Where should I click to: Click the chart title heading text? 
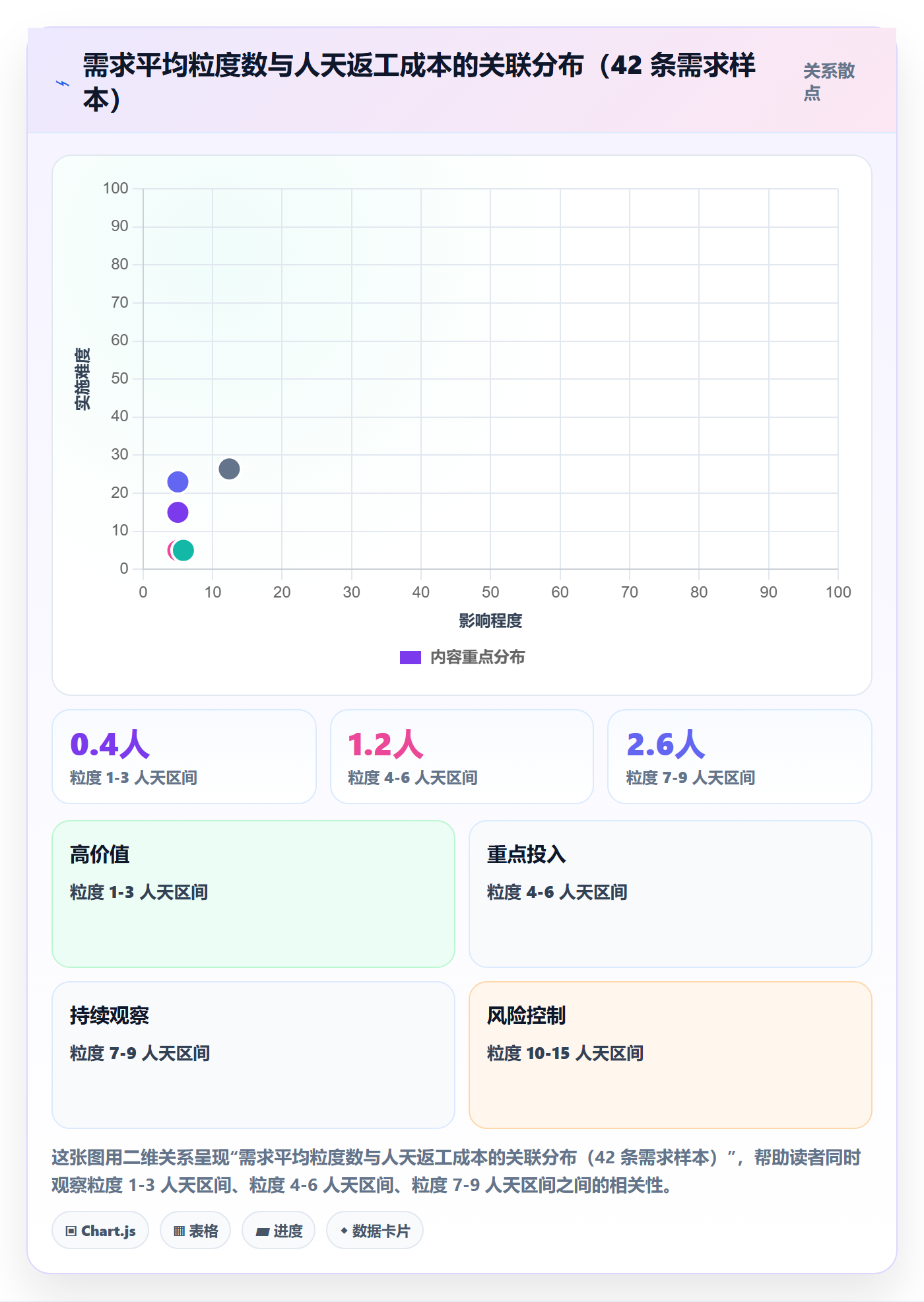[419, 82]
